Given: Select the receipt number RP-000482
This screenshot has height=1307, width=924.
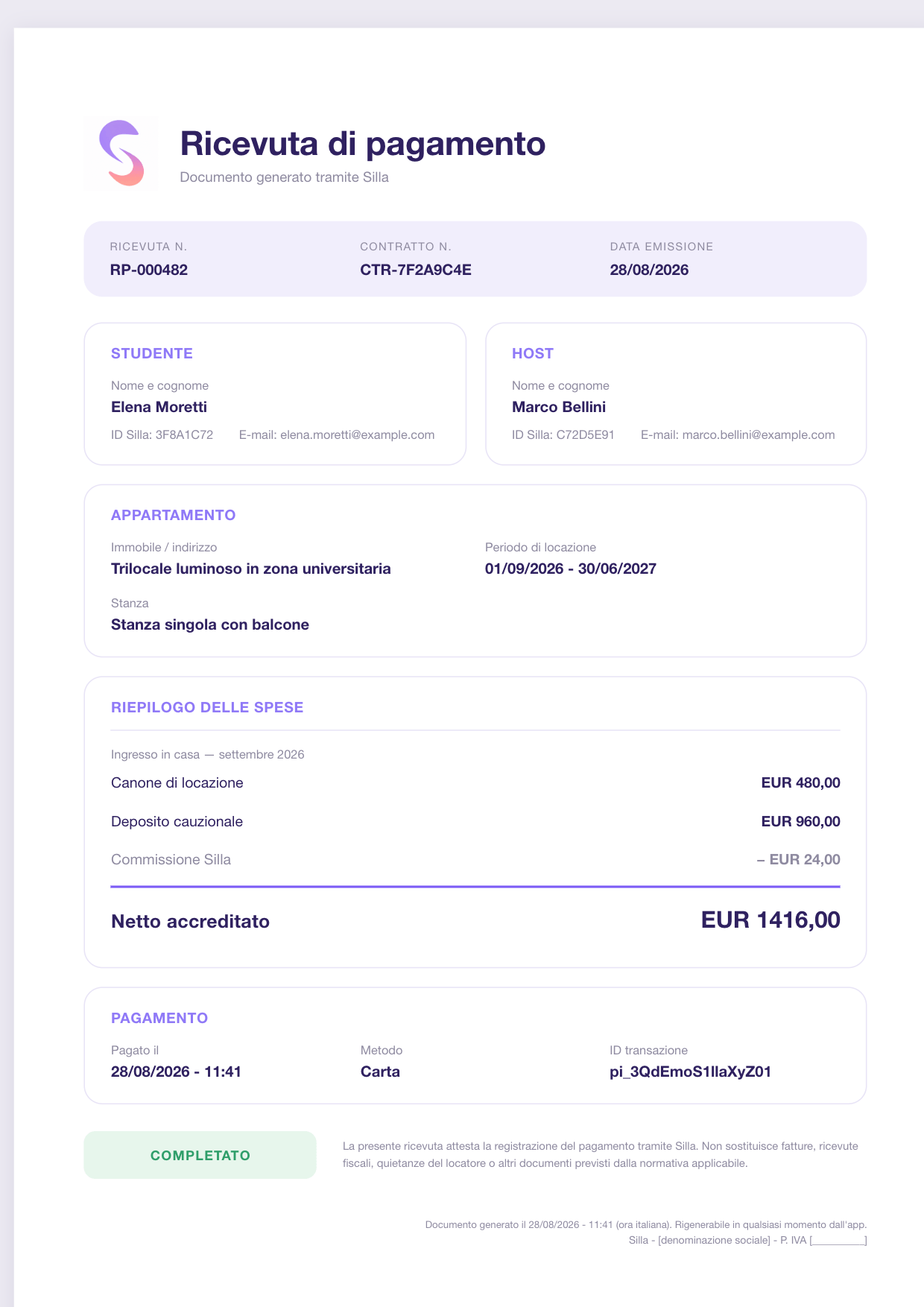Looking at the screenshot, I should (149, 270).
